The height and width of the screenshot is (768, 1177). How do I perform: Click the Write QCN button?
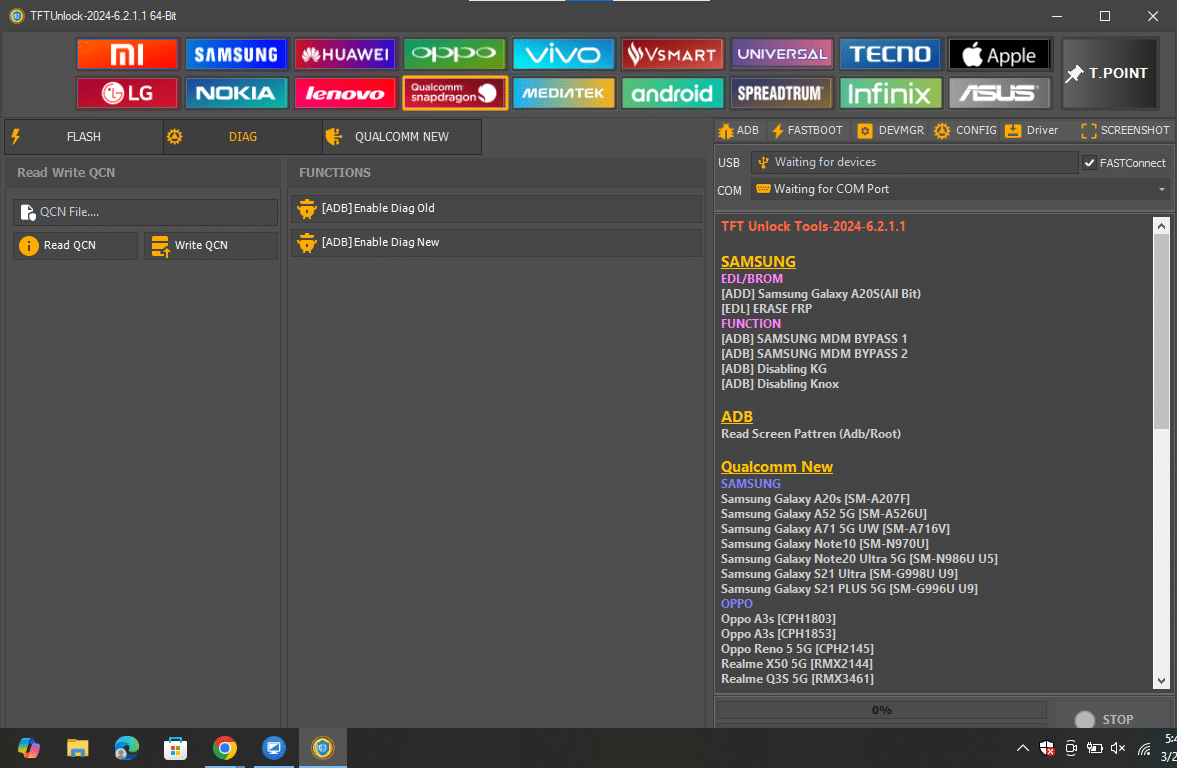210,245
